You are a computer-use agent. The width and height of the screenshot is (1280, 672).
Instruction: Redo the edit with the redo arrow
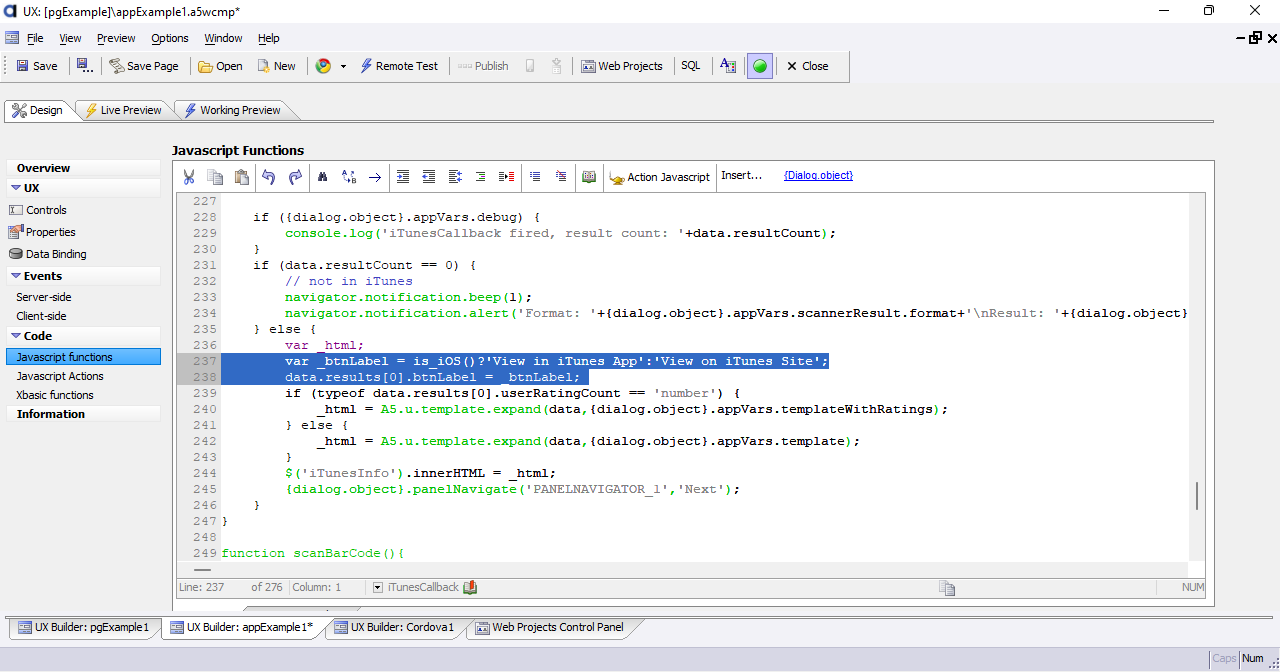[295, 177]
